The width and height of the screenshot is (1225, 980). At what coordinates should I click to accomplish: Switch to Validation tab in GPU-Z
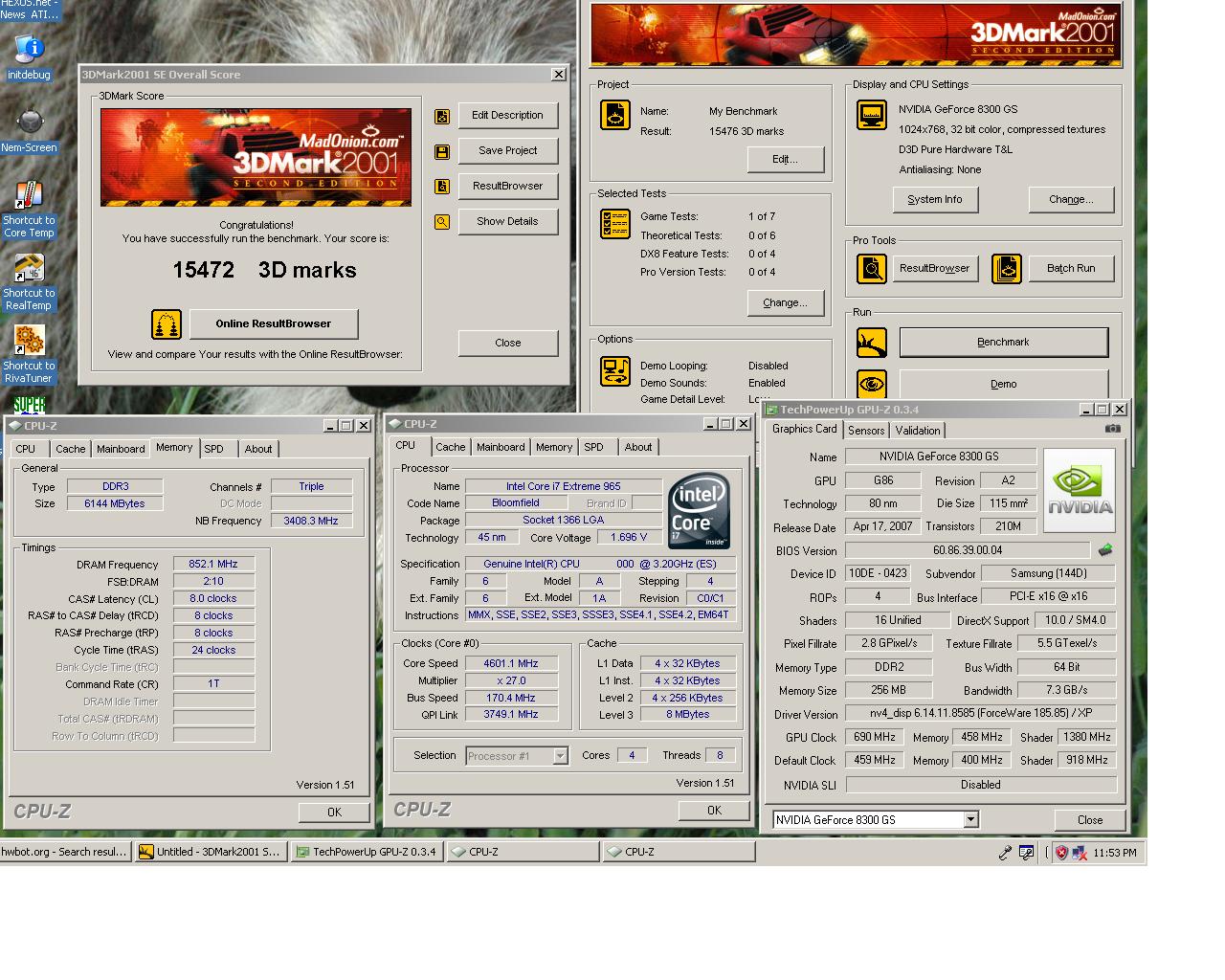click(x=918, y=431)
